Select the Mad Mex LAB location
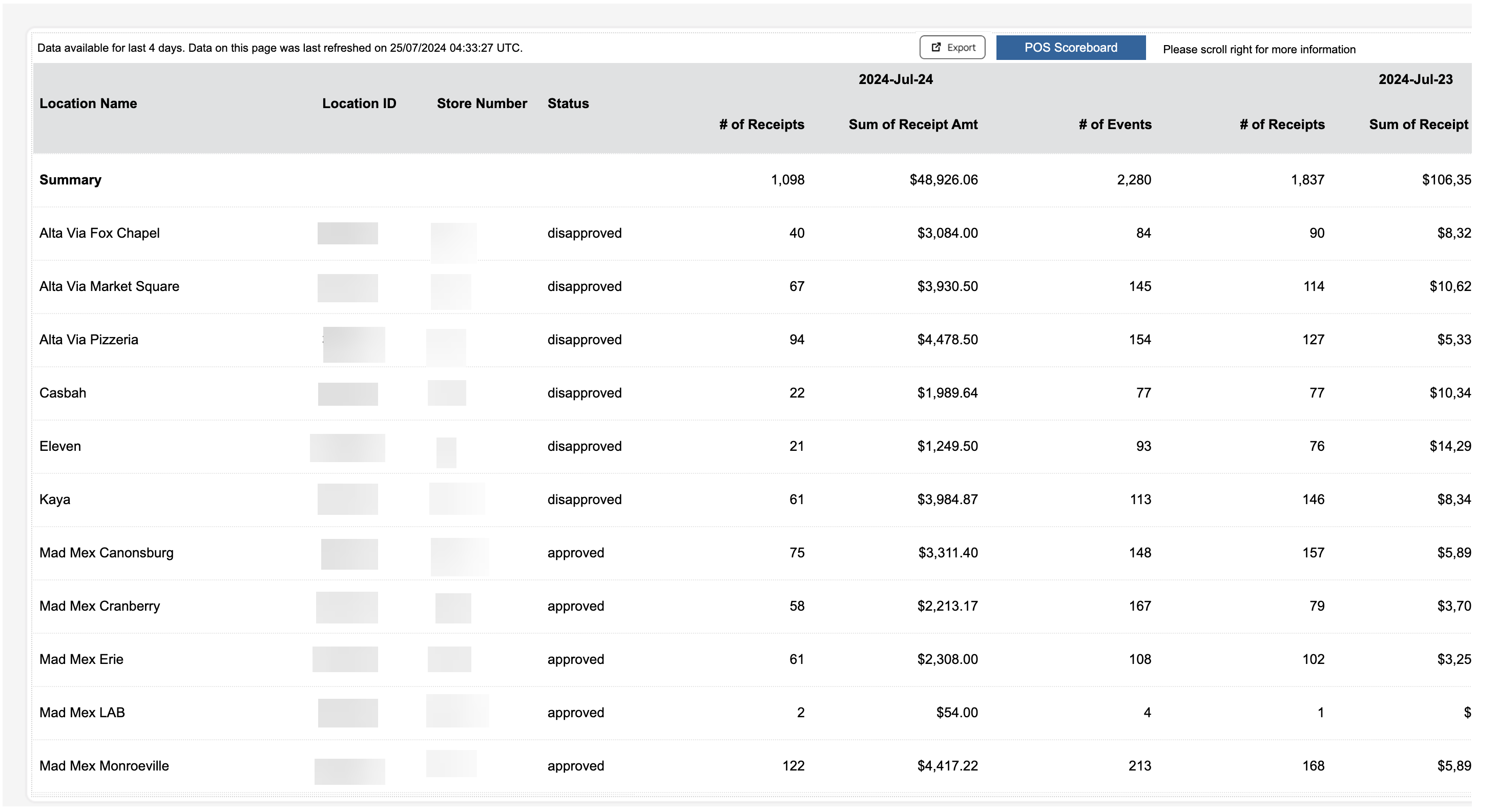 pos(82,713)
